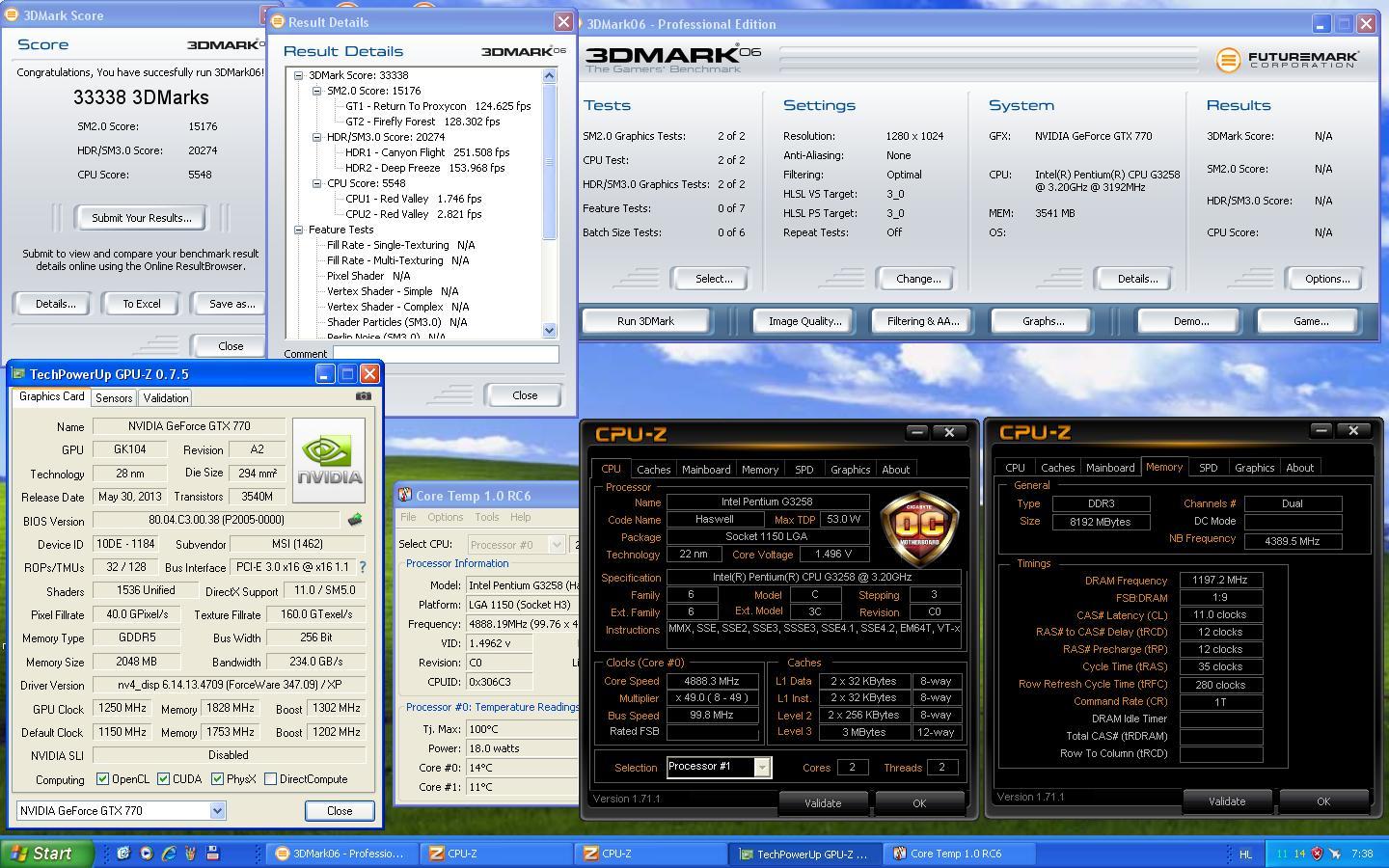The height and width of the screenshot is (868, 1389).
Task: Open Core Temp Tools menu
Action: pos(487,518)
